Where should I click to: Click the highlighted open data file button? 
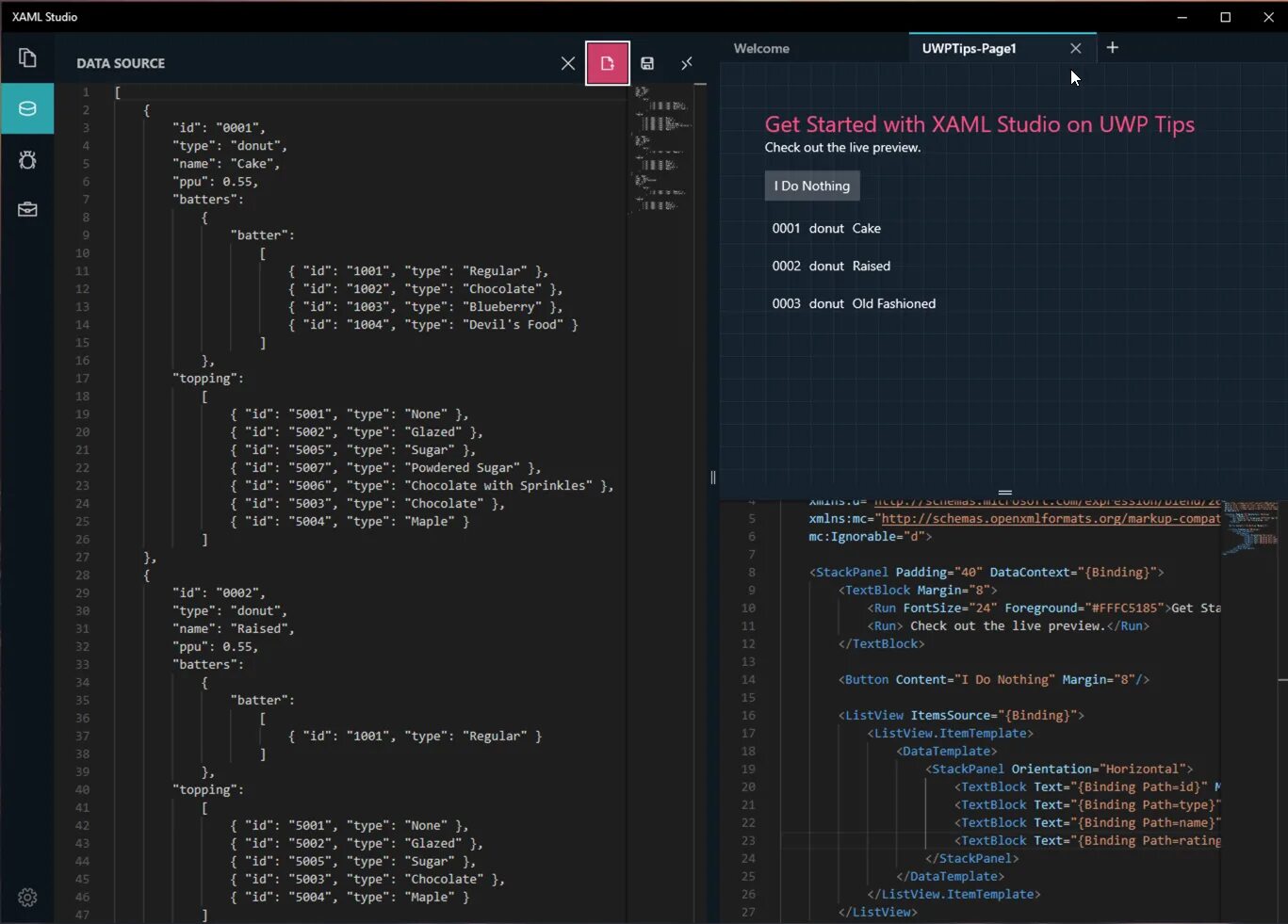607,63
